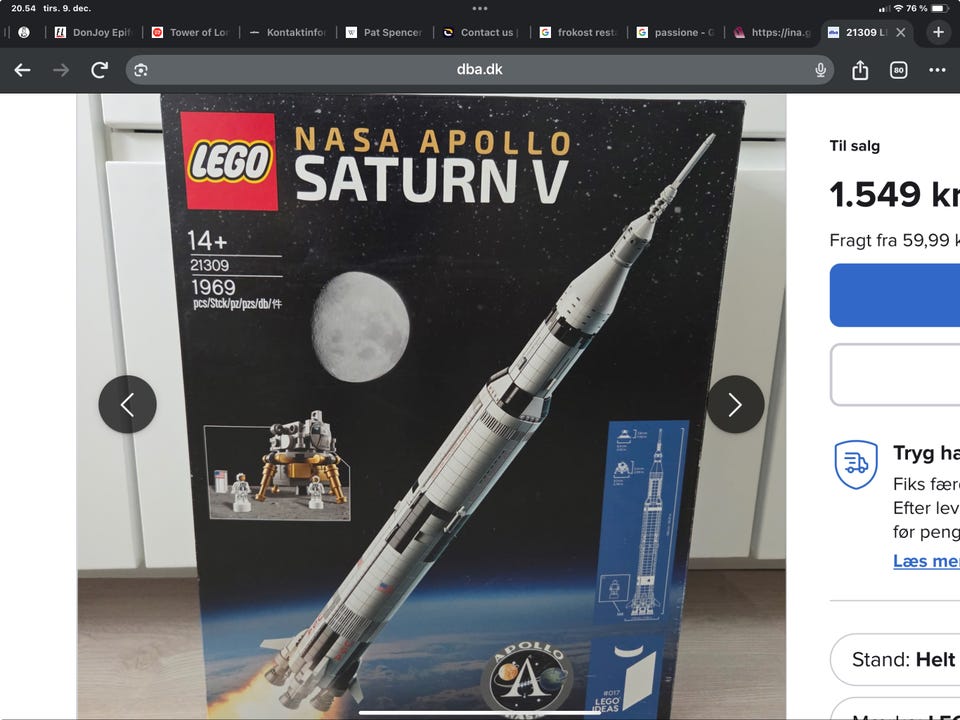This screenshot has width=960, height=720.
Task: Open the DonJoy tab
Action: (x=94, y=32)
